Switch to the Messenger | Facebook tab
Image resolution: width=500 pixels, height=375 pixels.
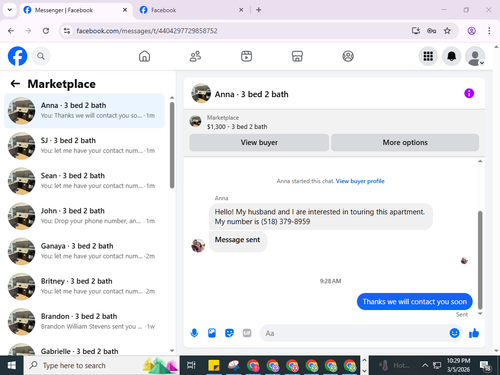[x=76, y=10]
